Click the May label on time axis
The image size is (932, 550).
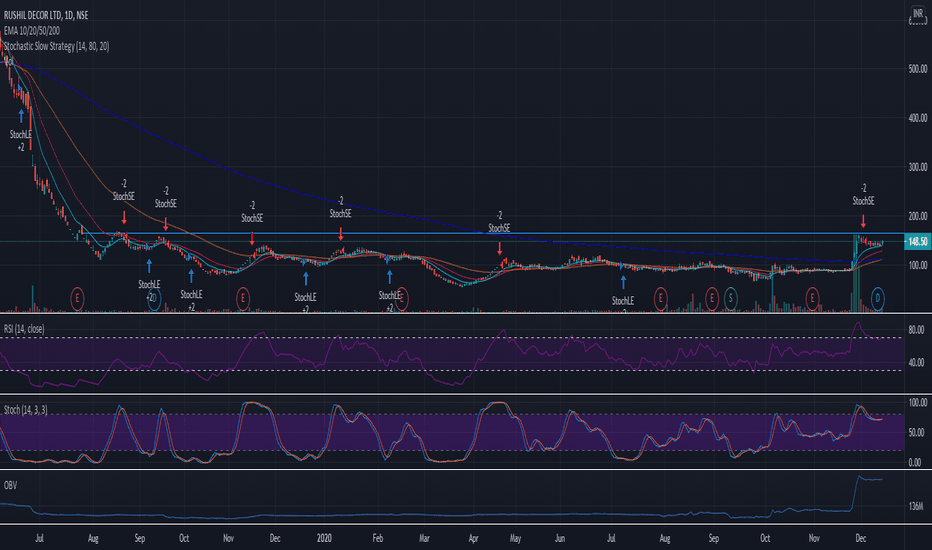pyautogui.click(x=515, y=538)
